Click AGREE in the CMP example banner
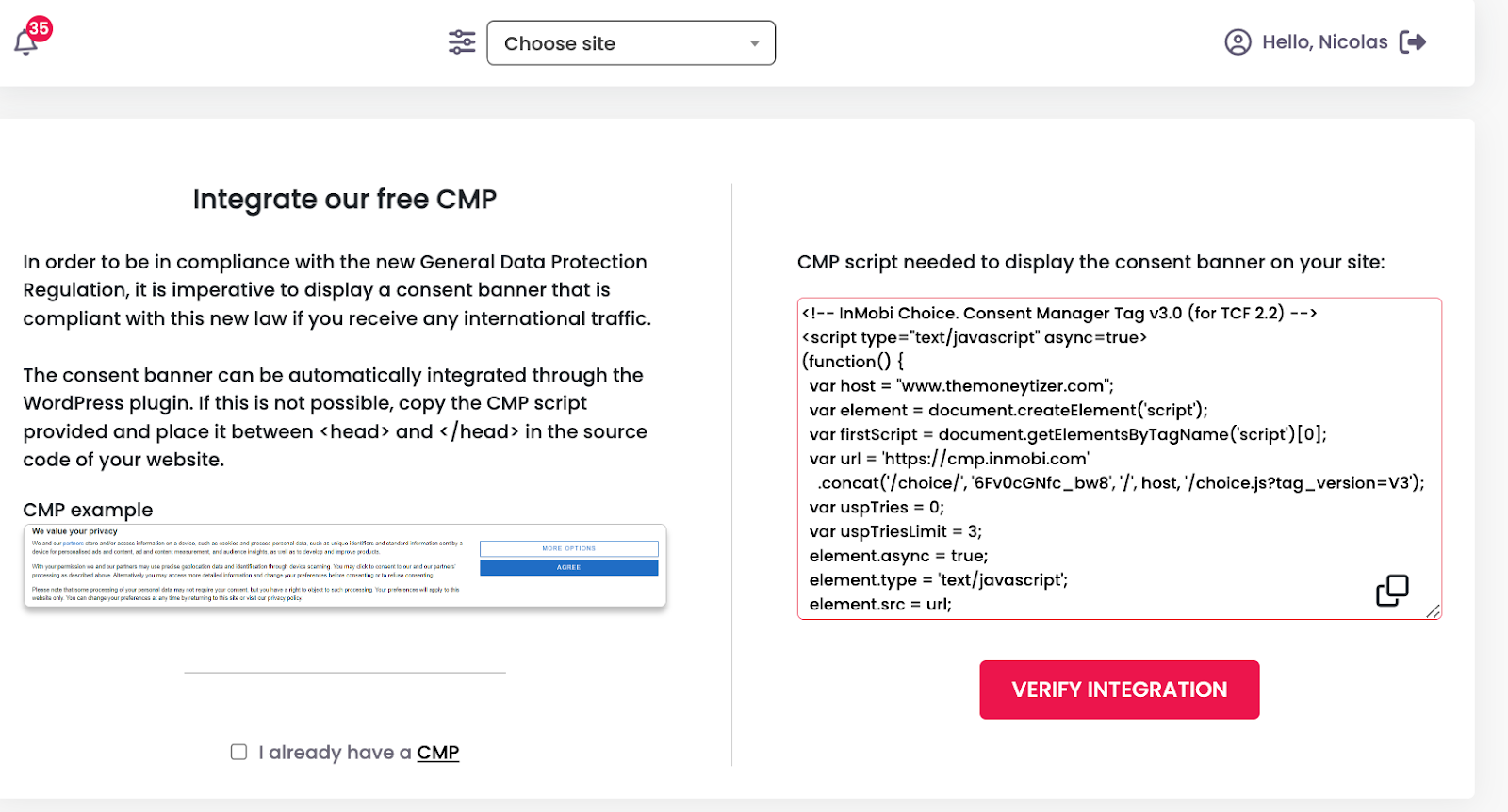 568,568
